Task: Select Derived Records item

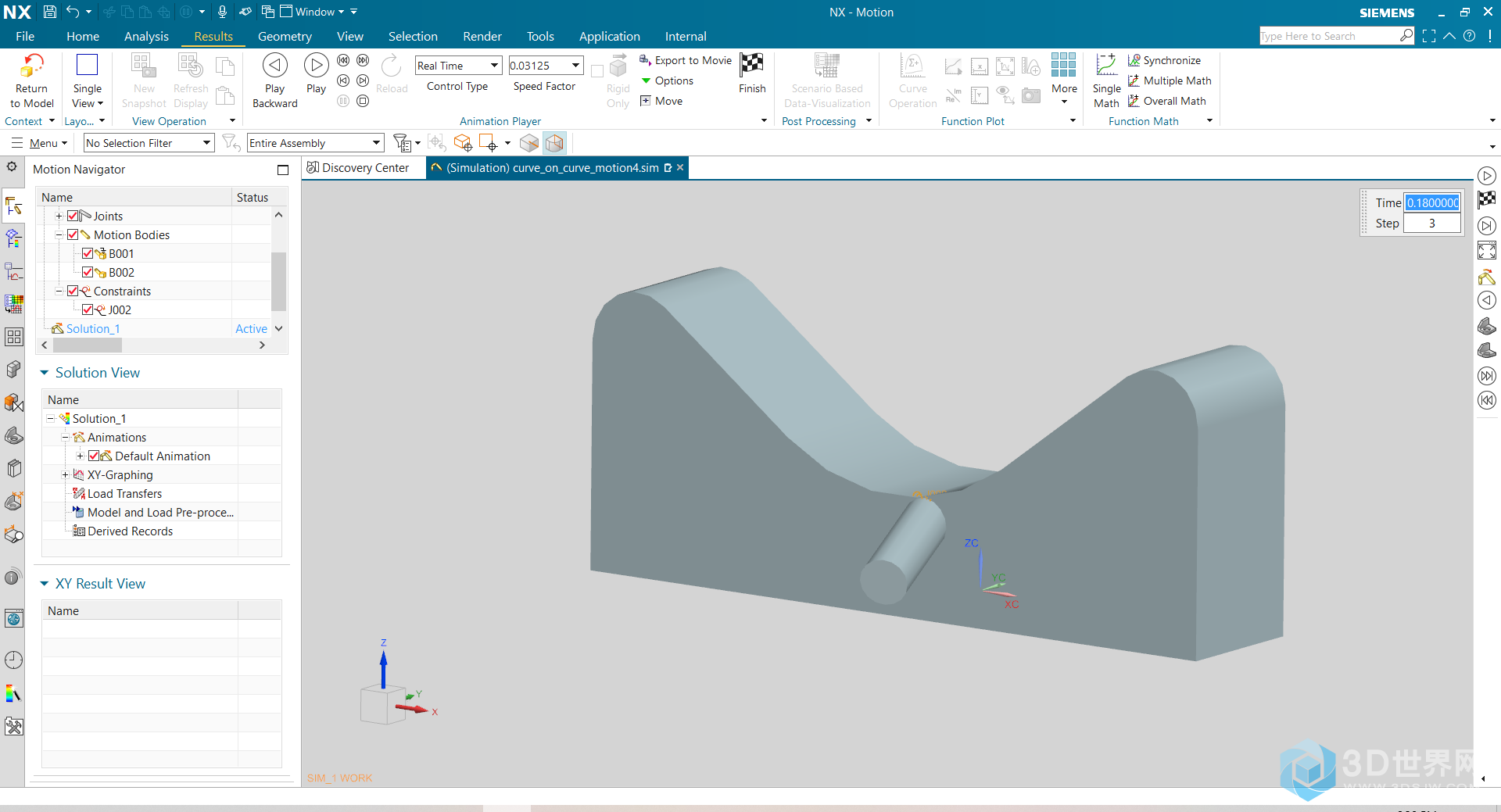Action: (130, 531)
